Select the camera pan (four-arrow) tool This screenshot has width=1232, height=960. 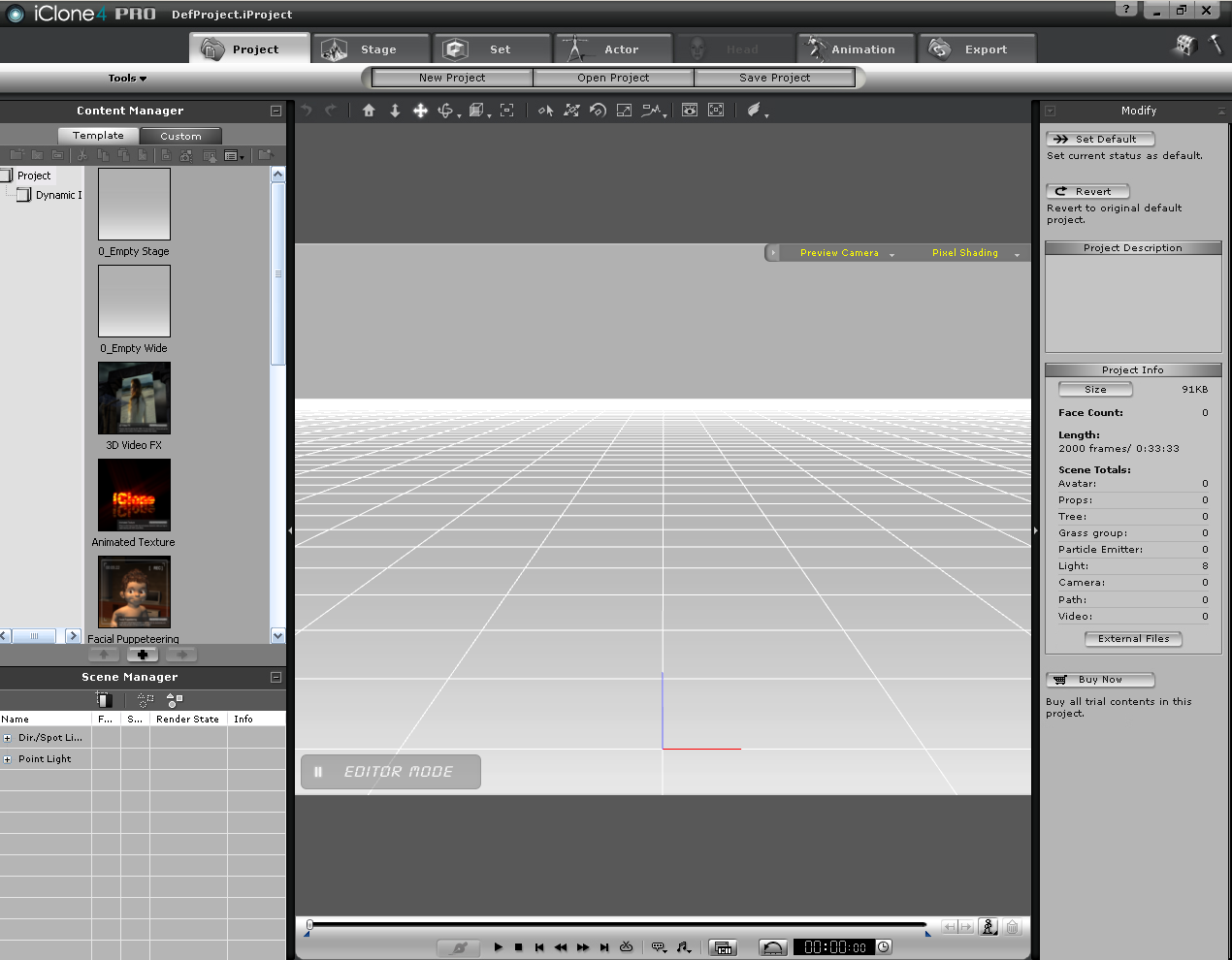(420, 111)
